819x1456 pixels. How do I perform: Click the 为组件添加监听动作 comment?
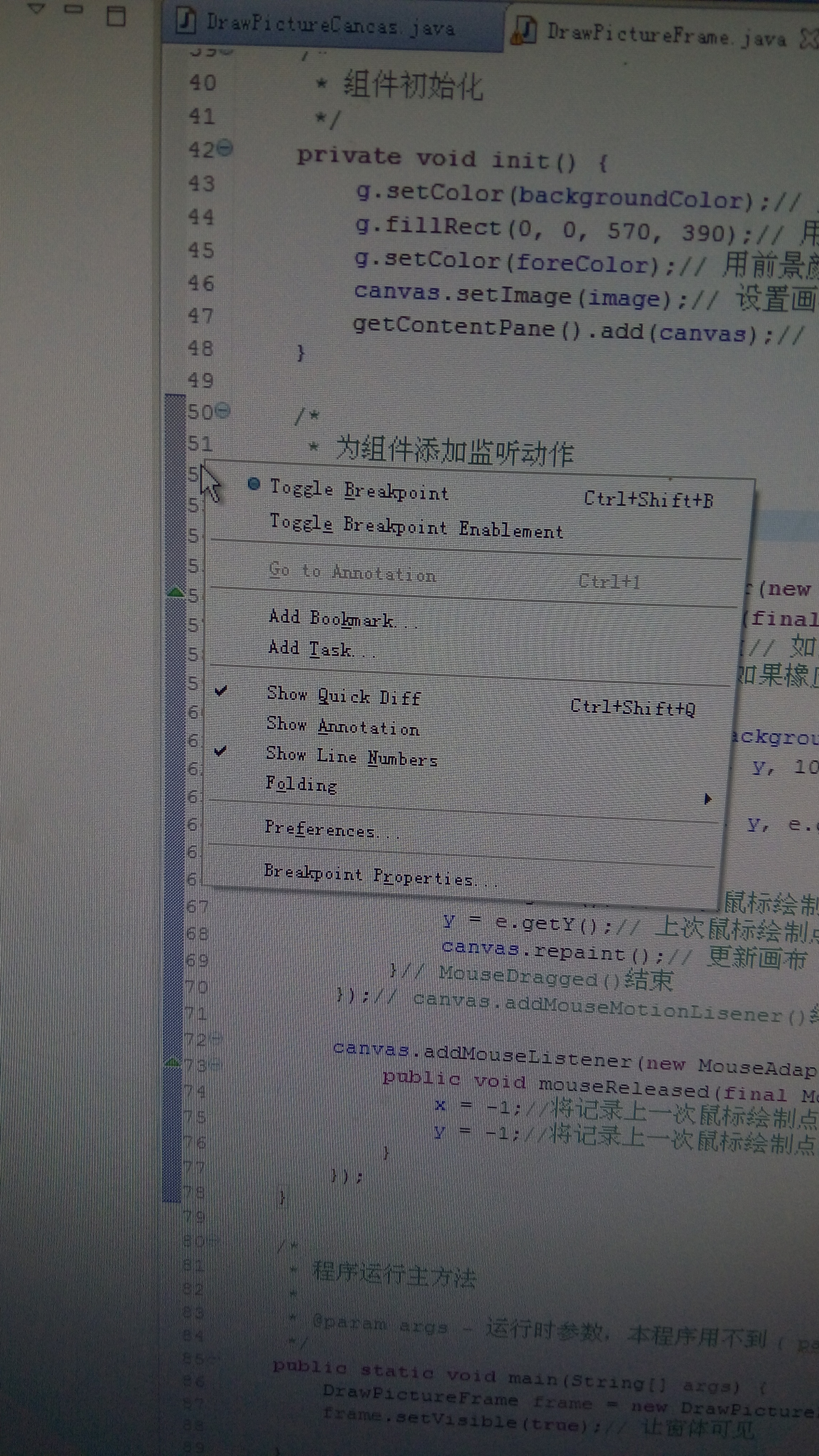[454, 452]
